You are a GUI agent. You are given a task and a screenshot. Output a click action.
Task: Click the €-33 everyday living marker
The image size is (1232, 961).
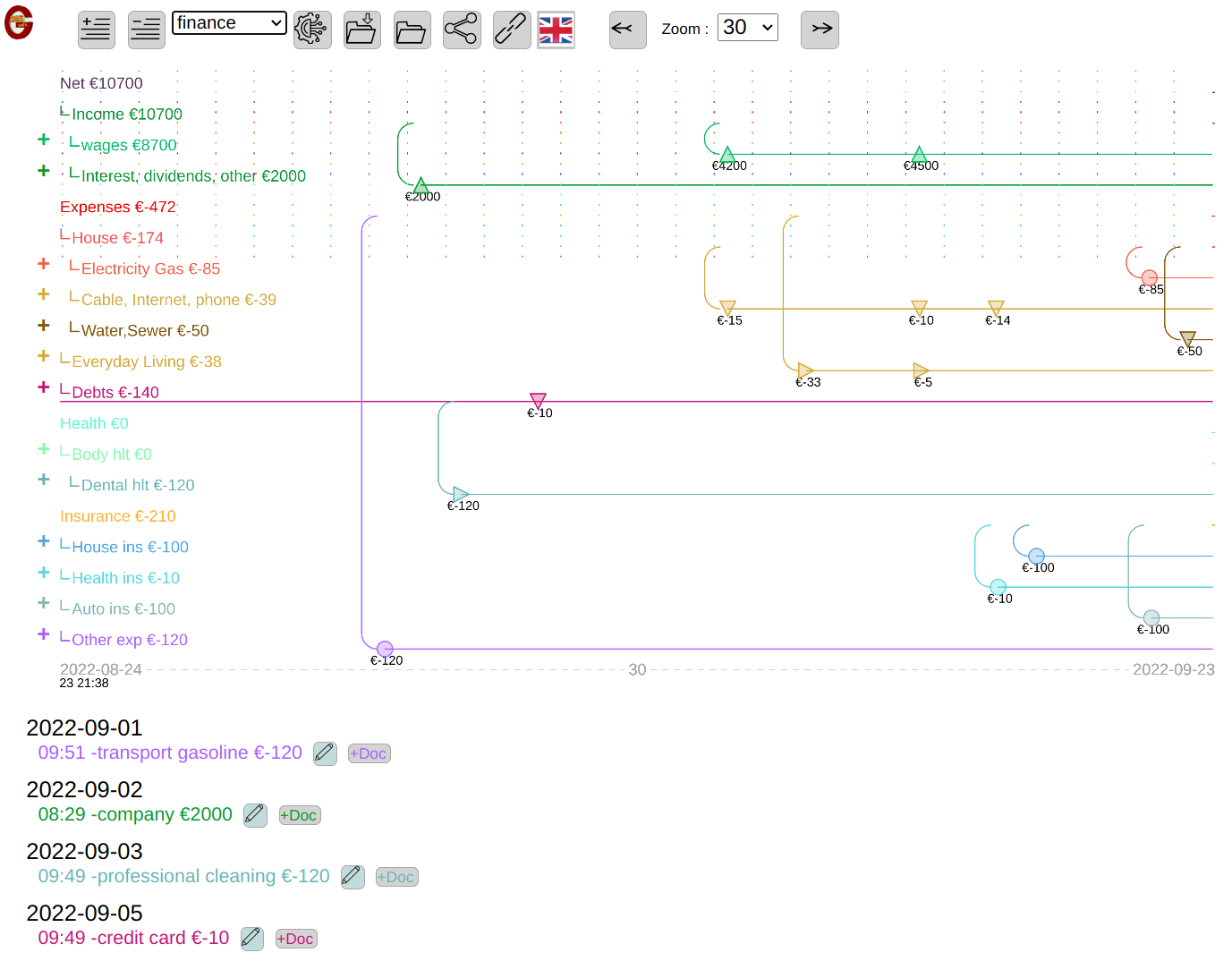point(805,370)
